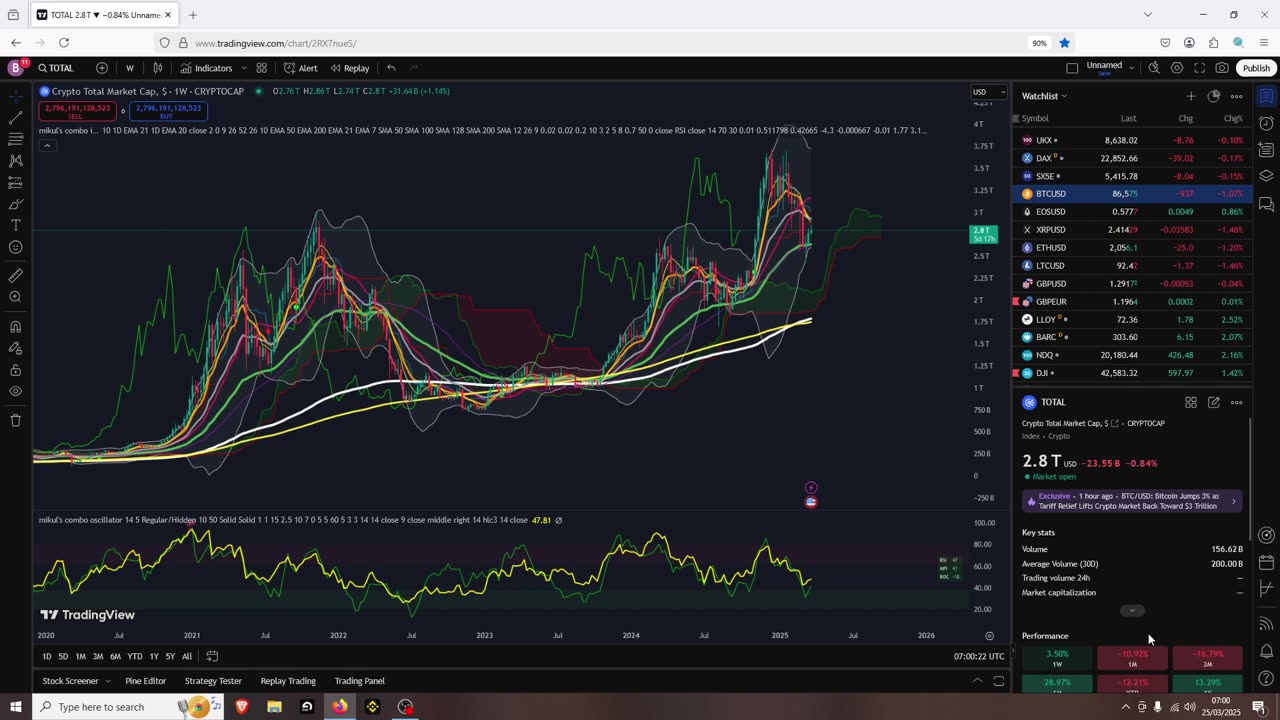Add compare symbol plus icon

(x=102, y=68)
